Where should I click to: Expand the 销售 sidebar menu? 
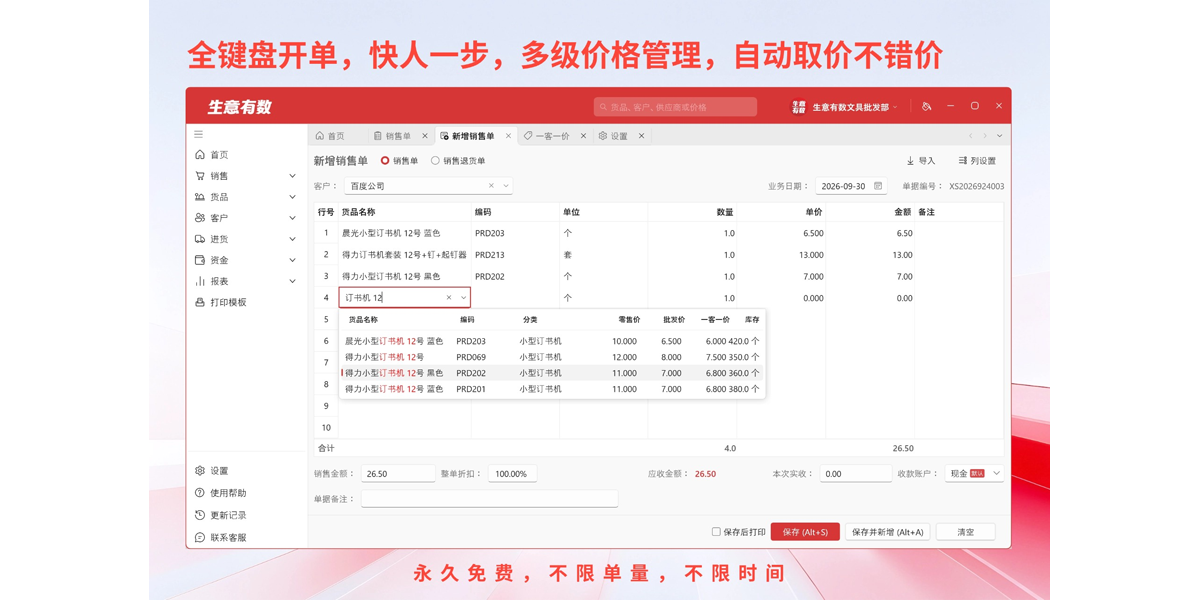pyautogui.click(x=246, y=176)
